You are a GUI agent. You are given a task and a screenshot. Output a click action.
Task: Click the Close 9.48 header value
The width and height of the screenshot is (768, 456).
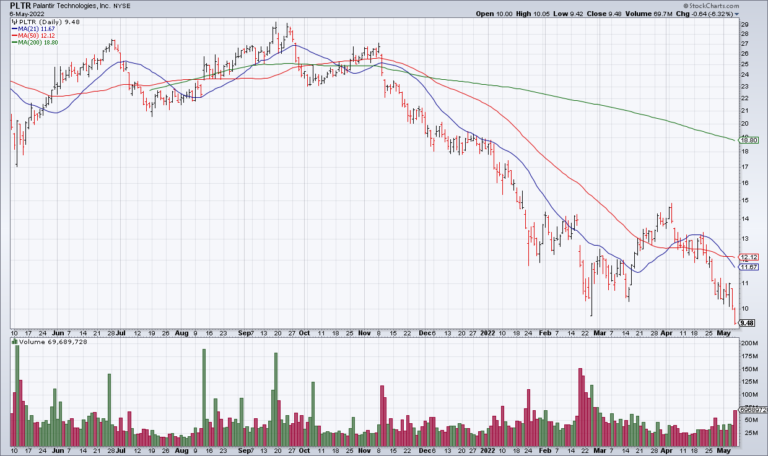coord(604,14)
